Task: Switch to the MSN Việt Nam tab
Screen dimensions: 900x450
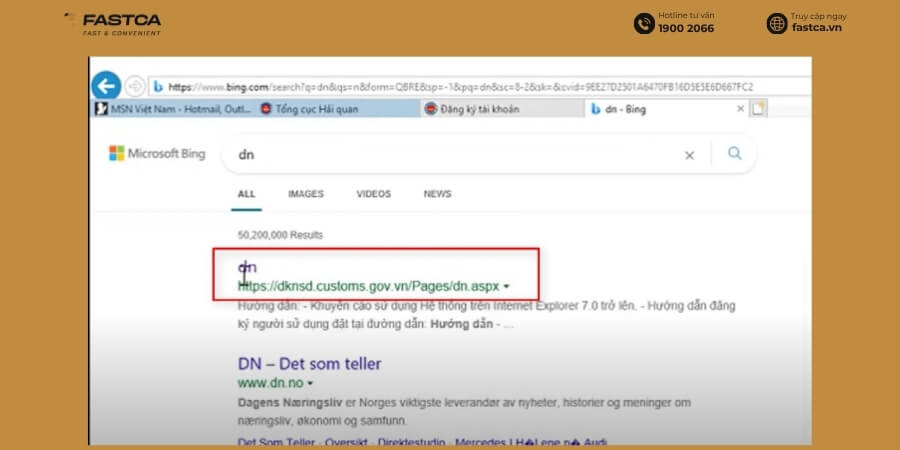Action: (174, 108)
